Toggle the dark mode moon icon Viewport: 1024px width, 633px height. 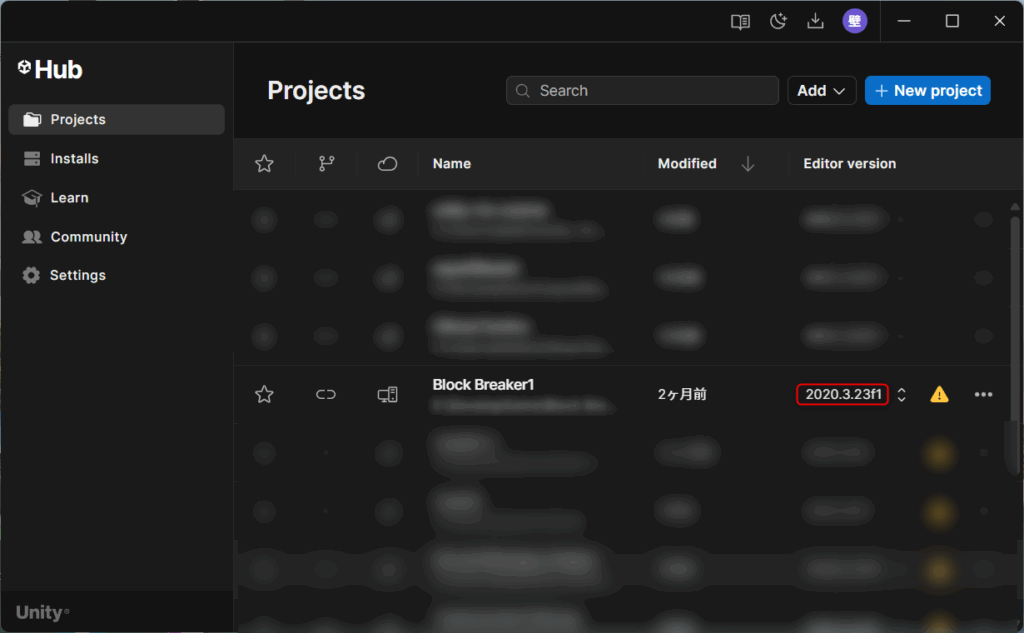[778, 22]
